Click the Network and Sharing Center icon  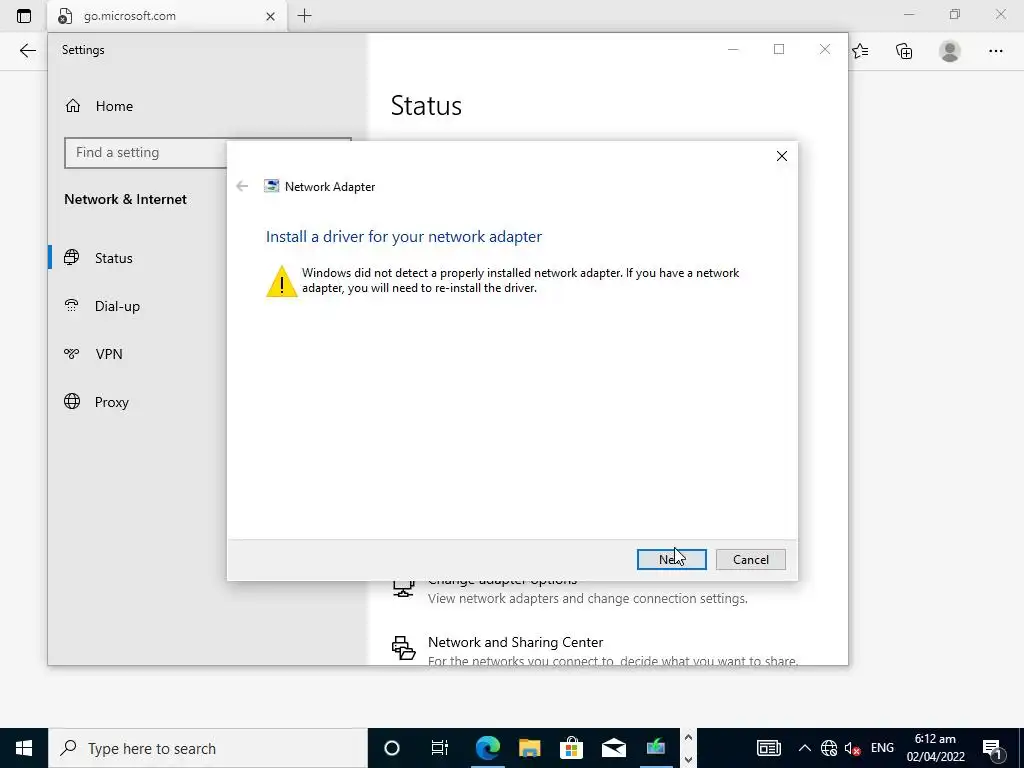pos(404,648)
